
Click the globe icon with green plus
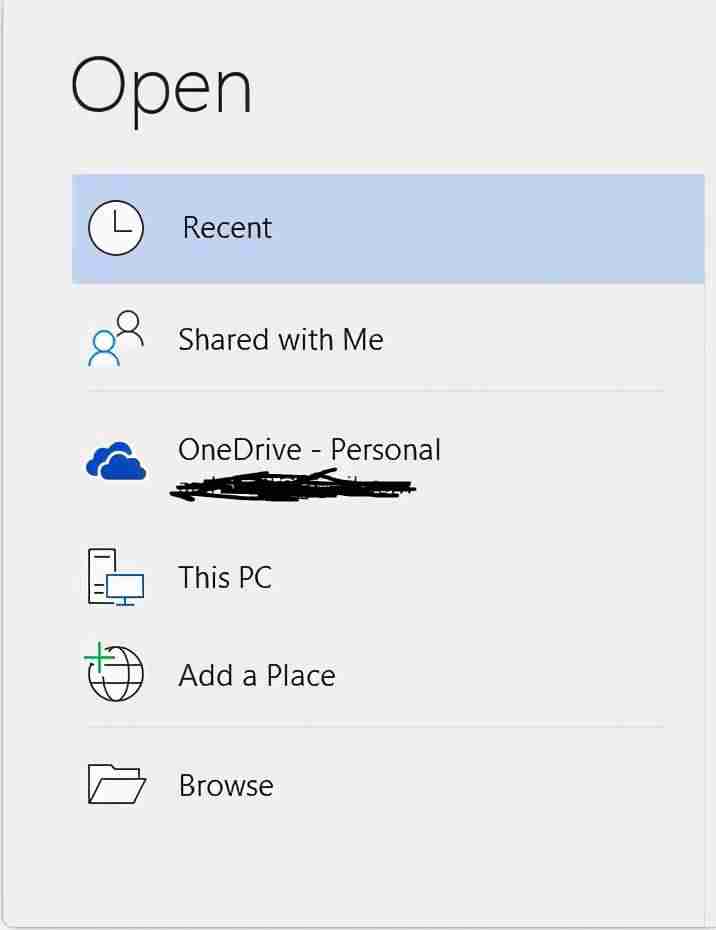(114, 672)
